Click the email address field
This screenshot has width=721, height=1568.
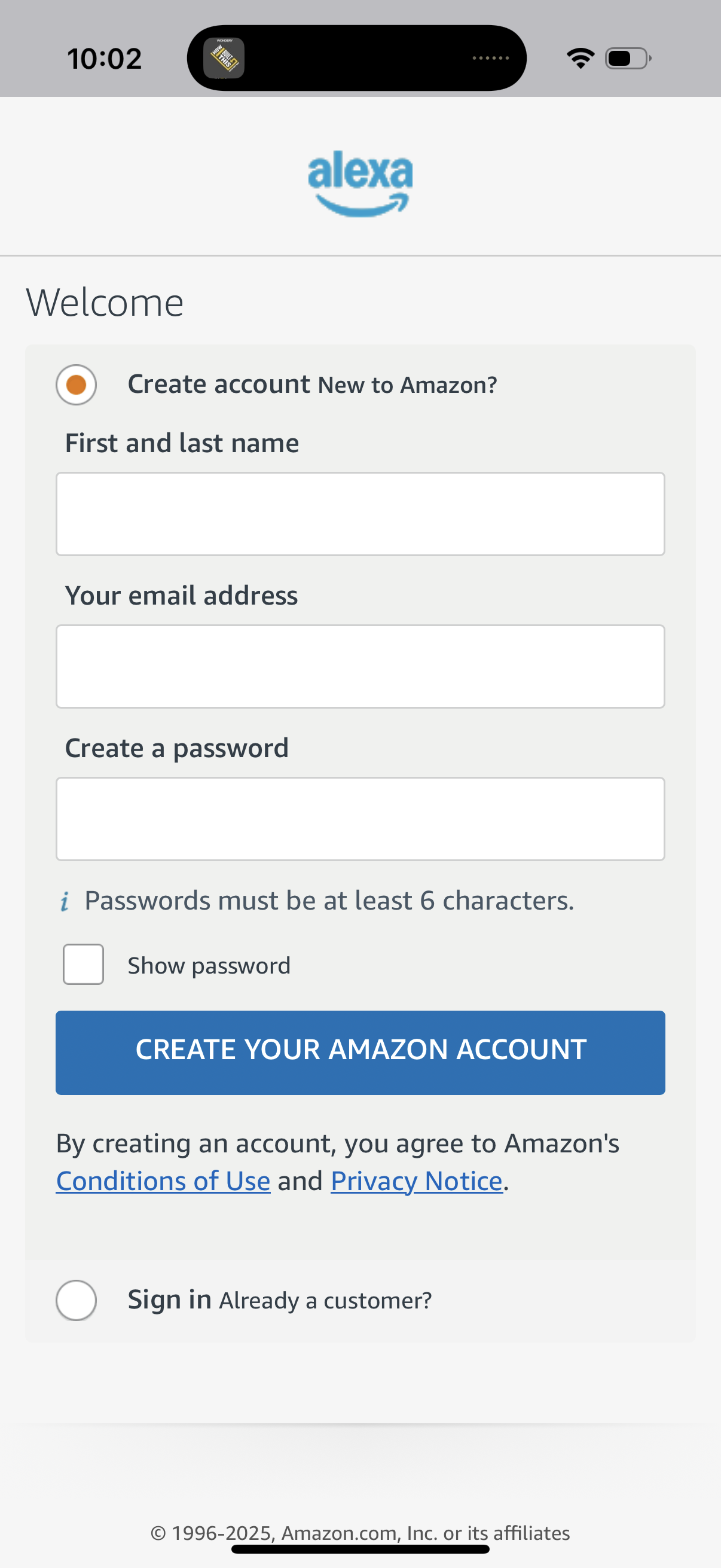click(360, 666)
